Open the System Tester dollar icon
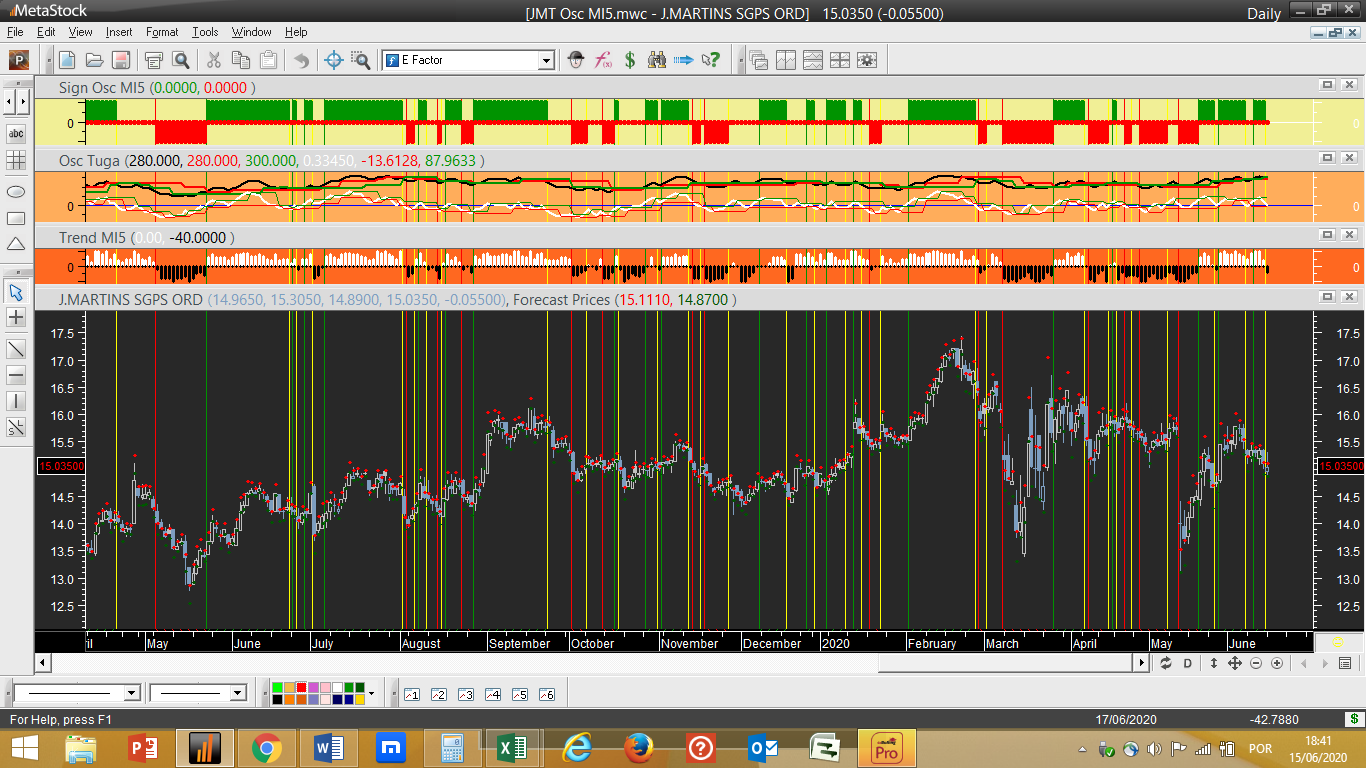Screen dimensions: 1366x768 (x=630, y=60)
